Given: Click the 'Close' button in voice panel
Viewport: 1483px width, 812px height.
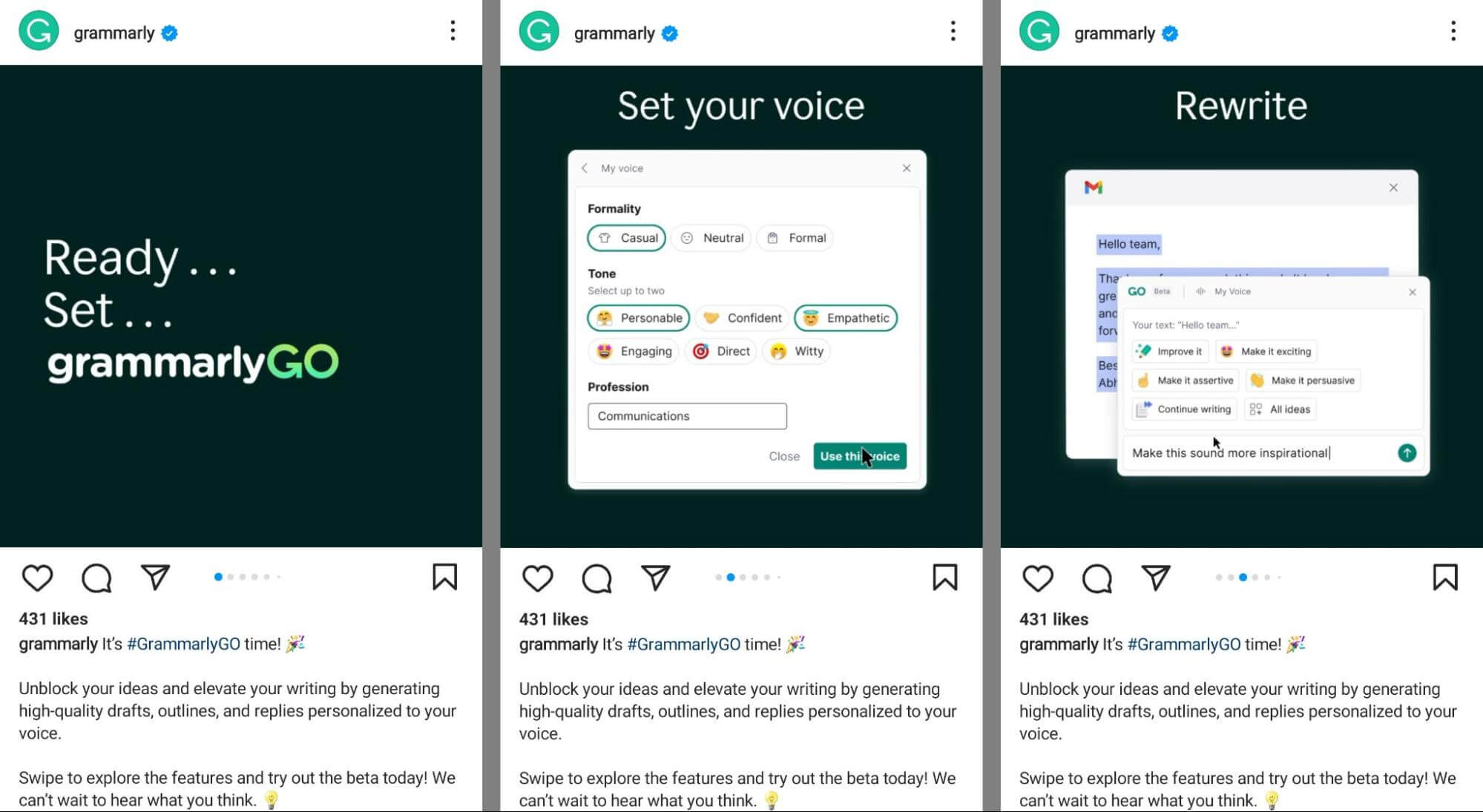Looking at the screenshot, I should point(783,455).
